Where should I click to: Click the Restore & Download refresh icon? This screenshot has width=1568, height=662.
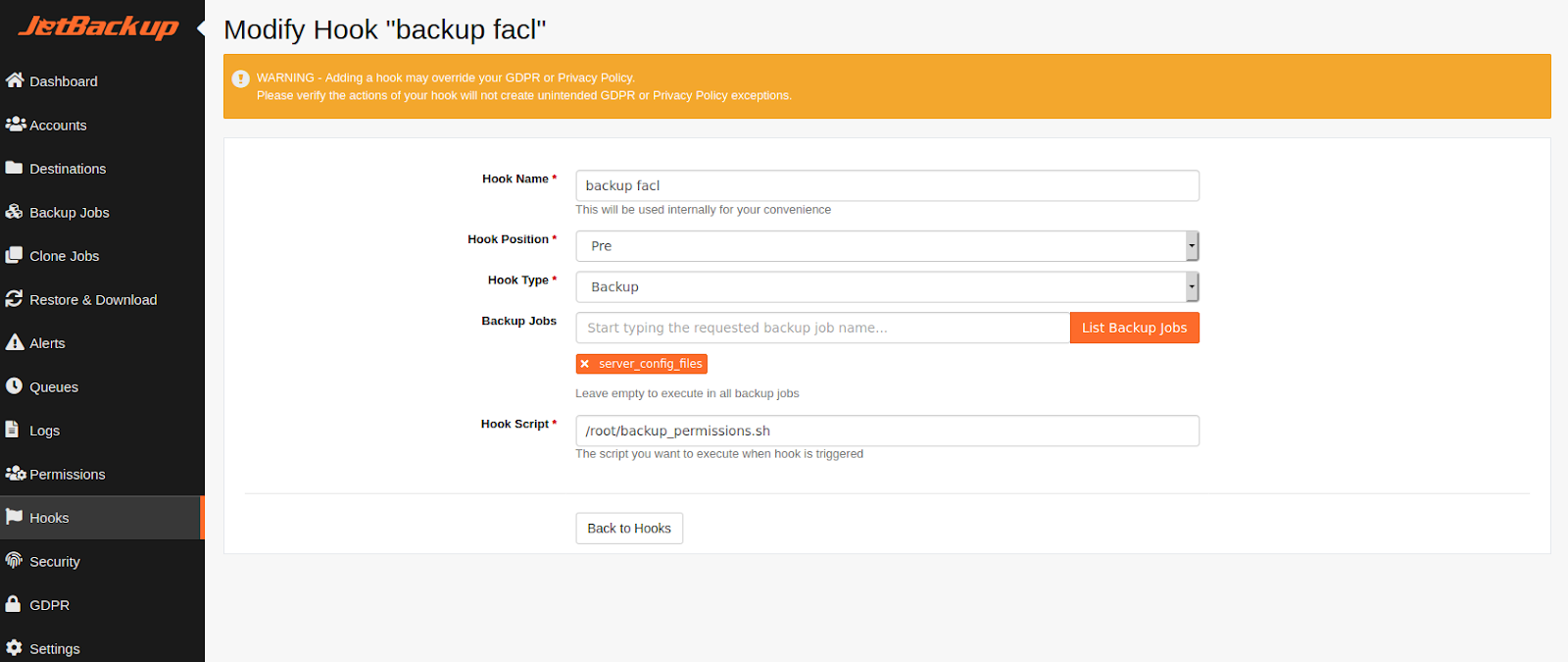click(14, 299)
